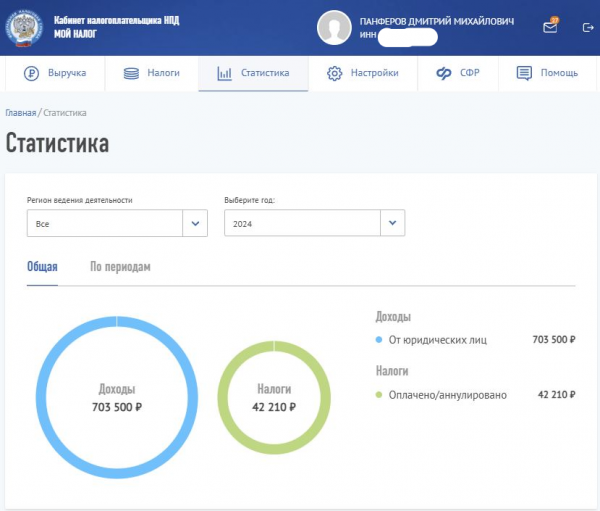The image size is (600, 511).
Task: Click the gear icon for Настройки
Action: (334, 73)
